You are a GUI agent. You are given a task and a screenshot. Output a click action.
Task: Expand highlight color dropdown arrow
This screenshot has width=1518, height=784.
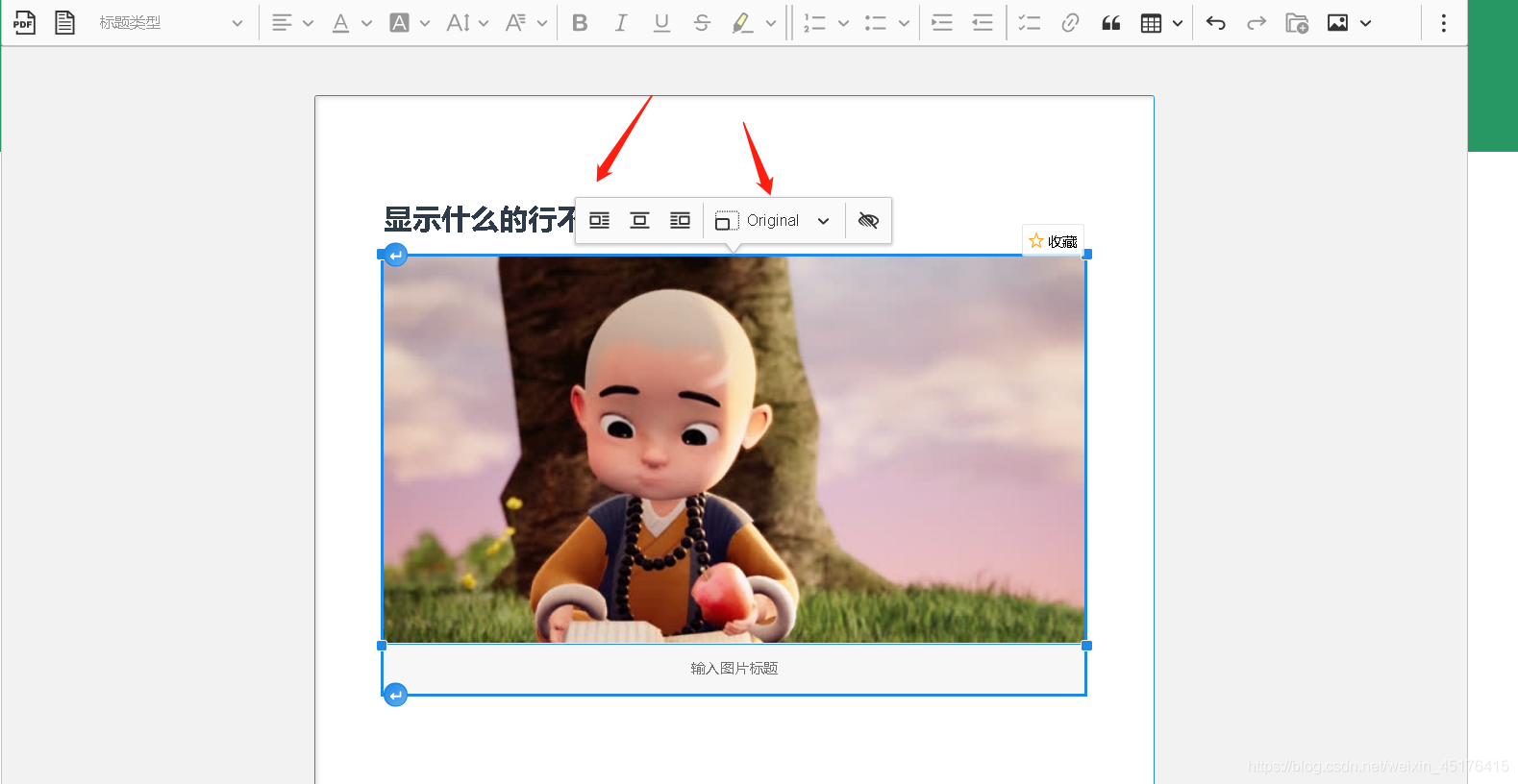771,23
